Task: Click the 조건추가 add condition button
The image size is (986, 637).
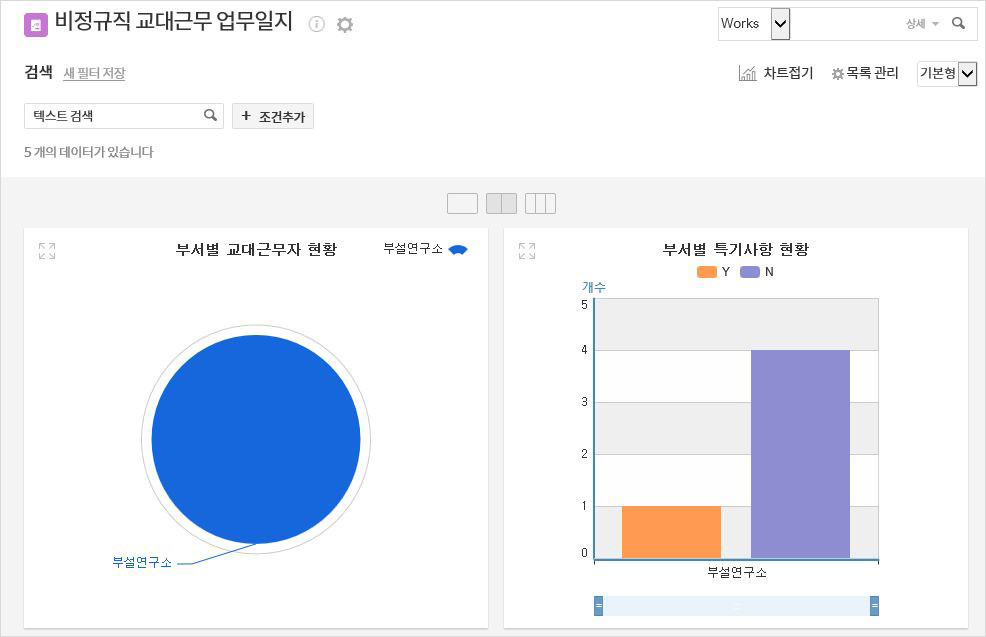Action: click(273, 116)
